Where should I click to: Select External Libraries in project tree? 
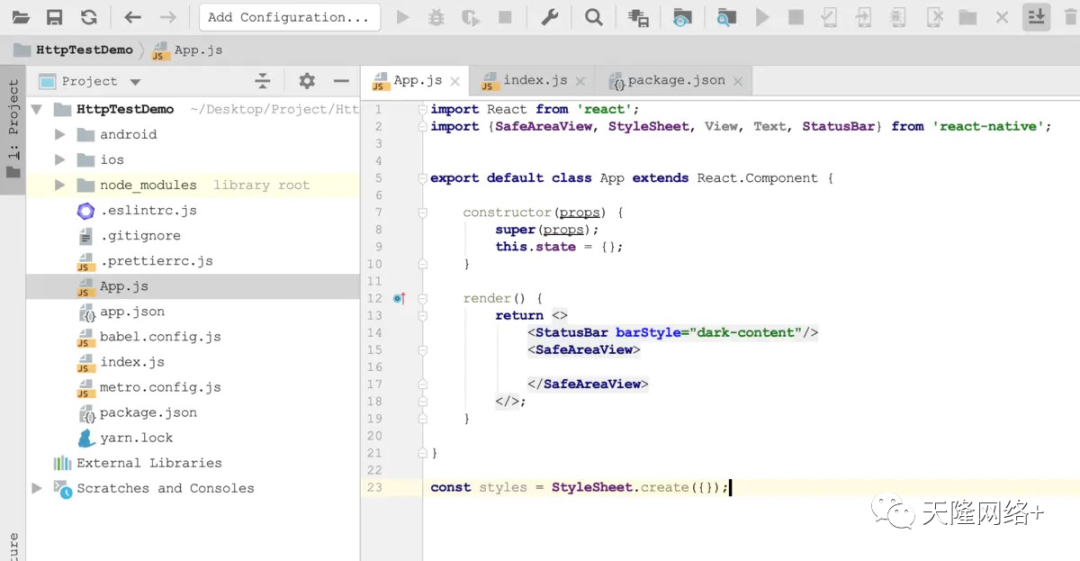tap(149, 463)
